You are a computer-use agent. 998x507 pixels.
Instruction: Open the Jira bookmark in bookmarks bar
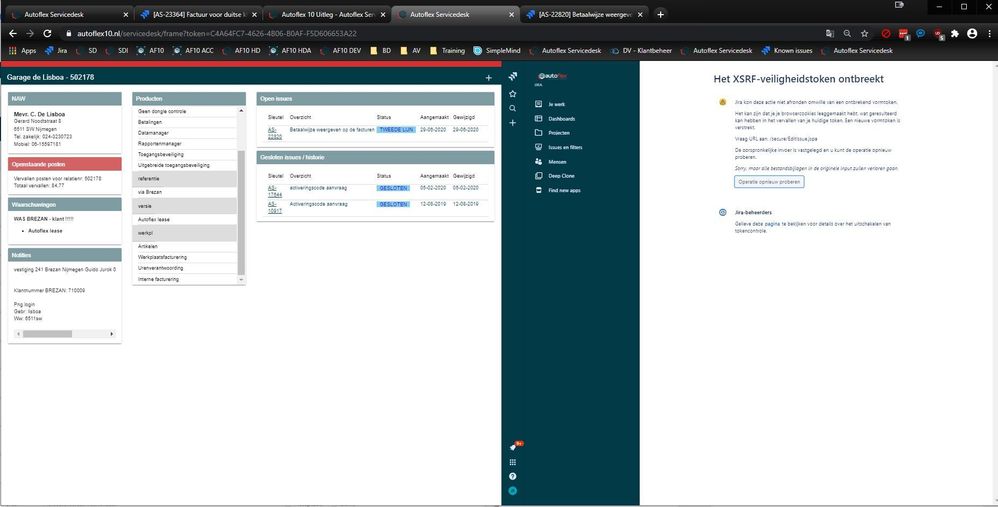pyautogui.click(x=56, y=51)
